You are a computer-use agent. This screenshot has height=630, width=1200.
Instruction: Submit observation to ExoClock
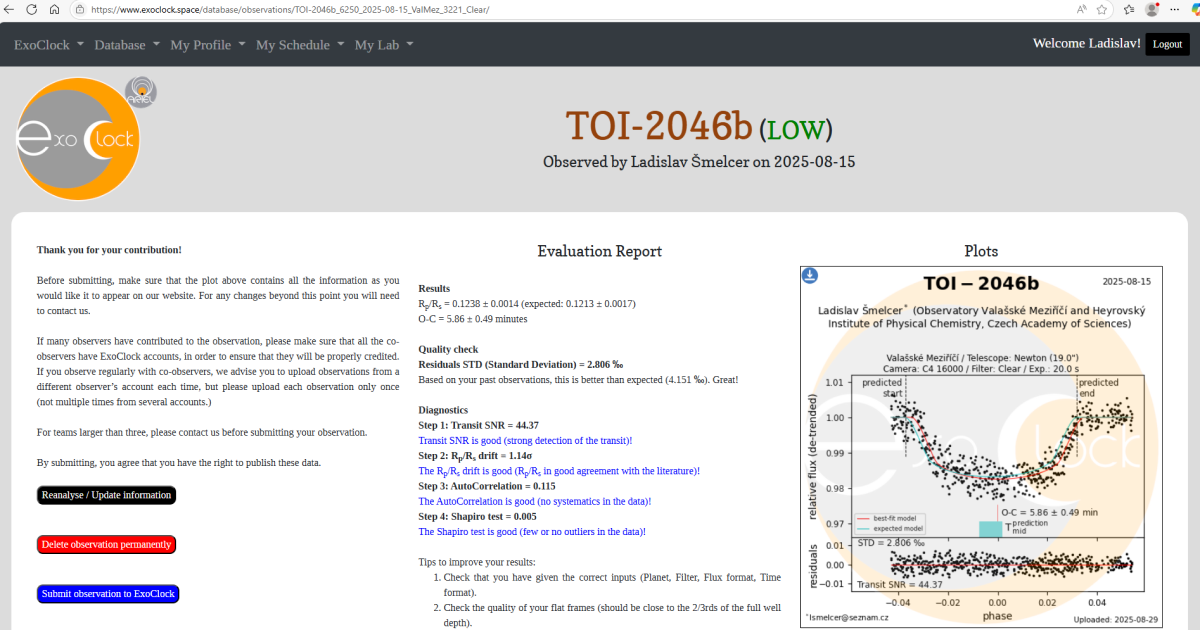(108, 594)
